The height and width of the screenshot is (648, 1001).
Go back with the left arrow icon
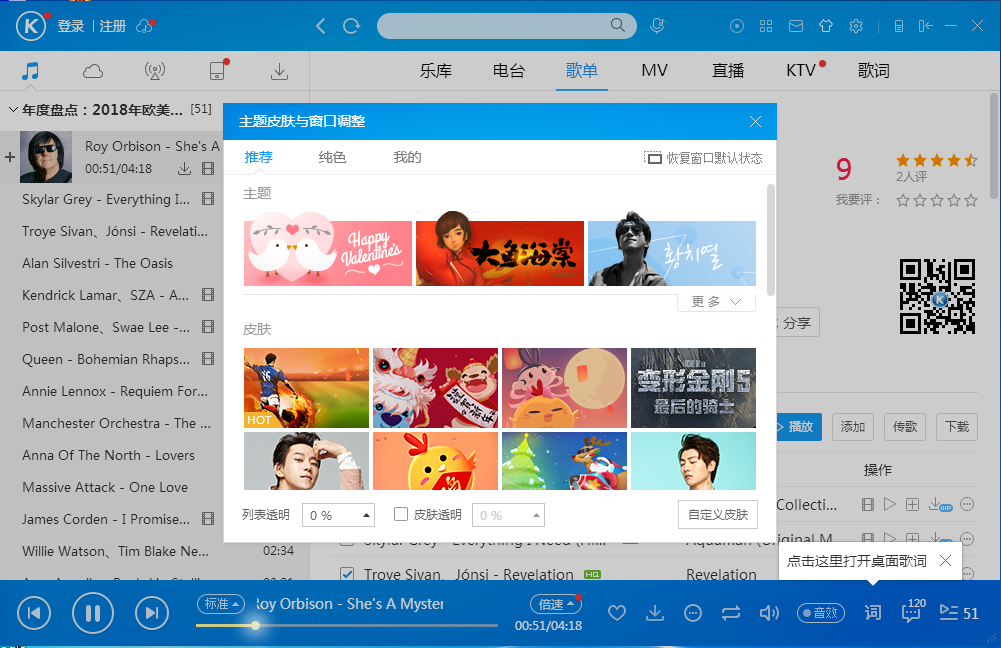(321, 26)
